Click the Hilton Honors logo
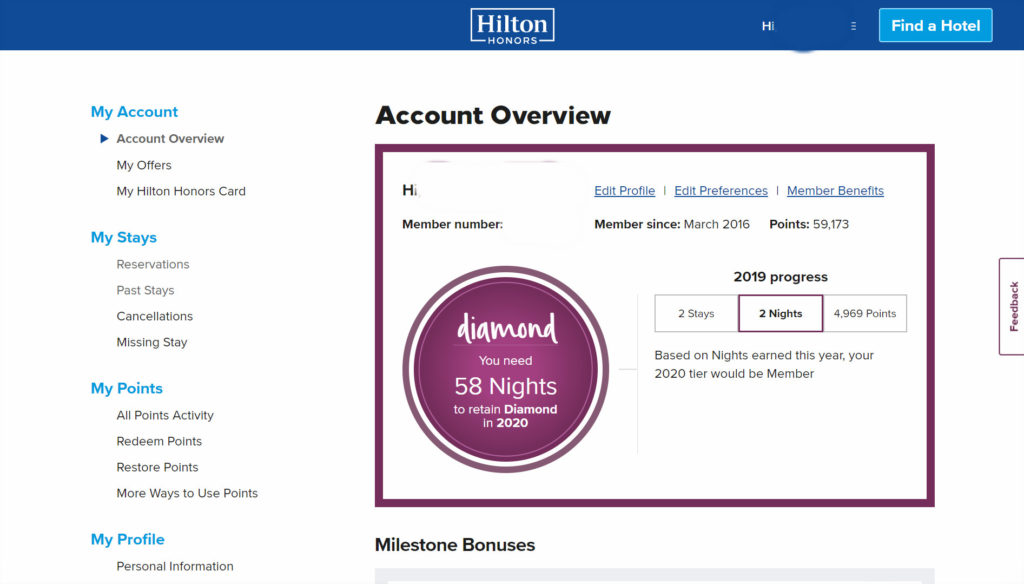Image resolution: width=1024 pixels, height=584 pixels. coord(512,25)
